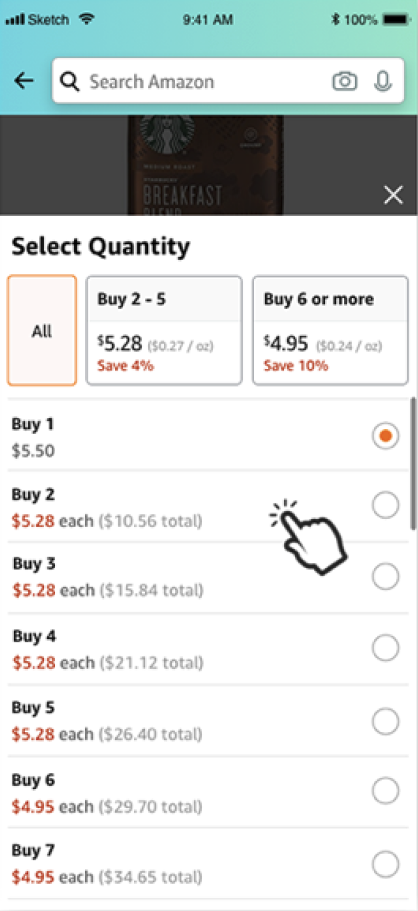Select the Buy 1 radio button
This screenshot has height=911, width=418.
click(x=385, y=436)
